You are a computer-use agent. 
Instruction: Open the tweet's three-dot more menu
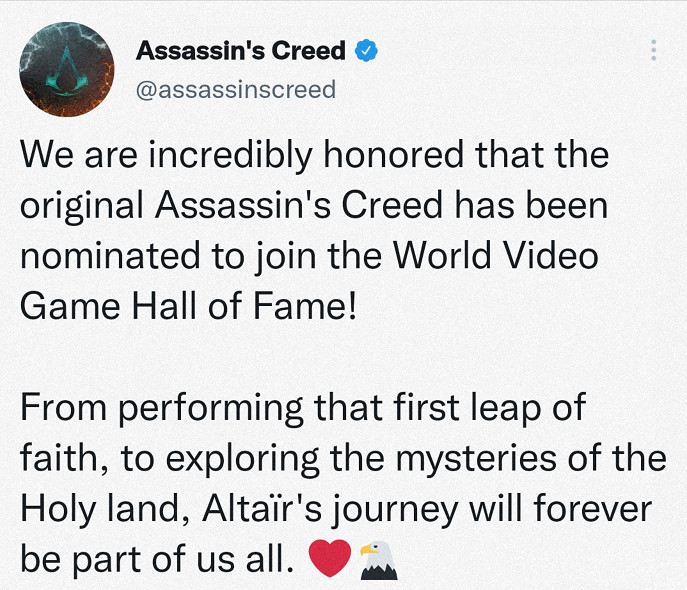pos(654,50)
